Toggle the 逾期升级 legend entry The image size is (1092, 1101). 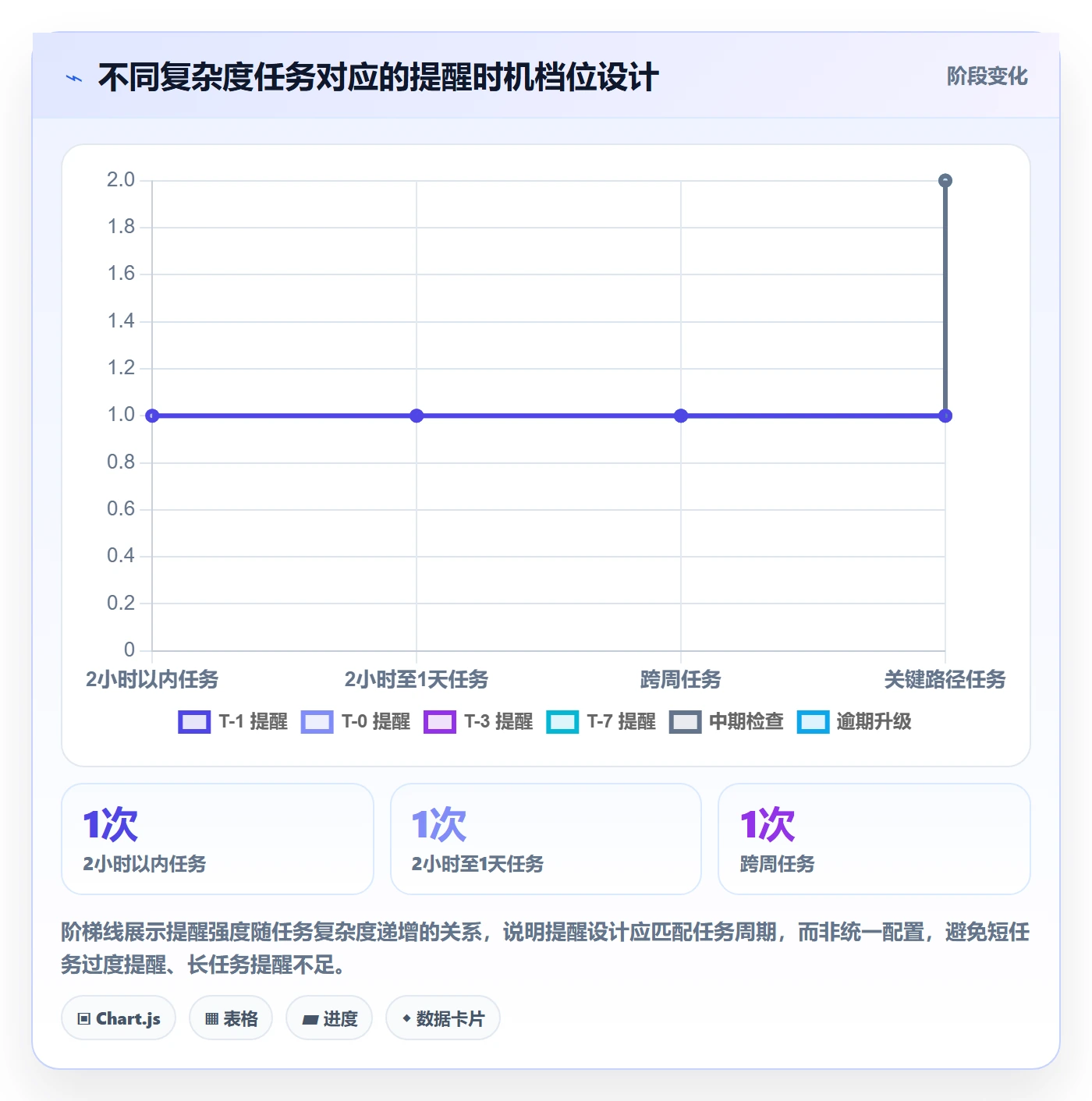(854, 722)
